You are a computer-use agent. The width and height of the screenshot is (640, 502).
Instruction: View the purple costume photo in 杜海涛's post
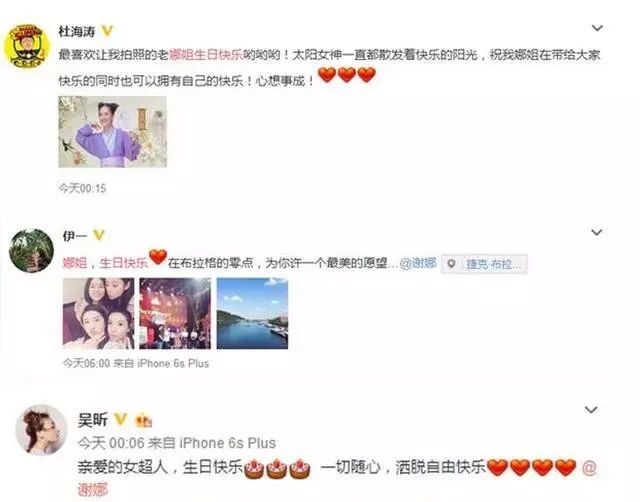pyautogui.click(x=113, y=132)
